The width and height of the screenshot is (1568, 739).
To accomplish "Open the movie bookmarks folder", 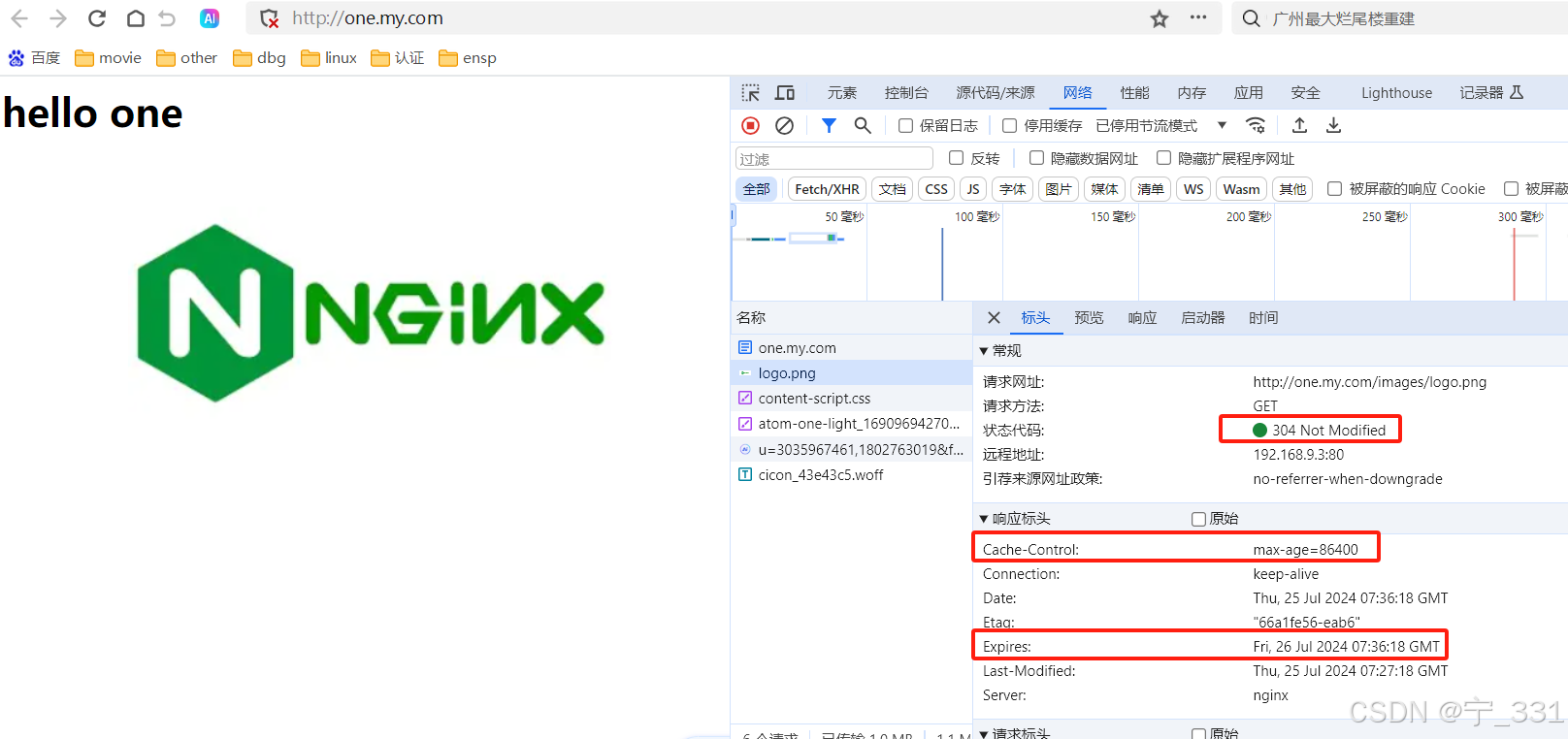I will (x=108, y=58).
